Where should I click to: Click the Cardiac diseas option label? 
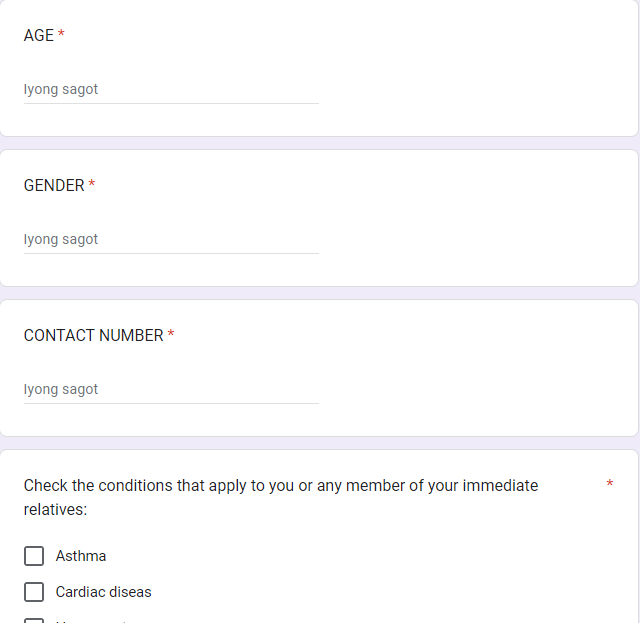point(104,592)
